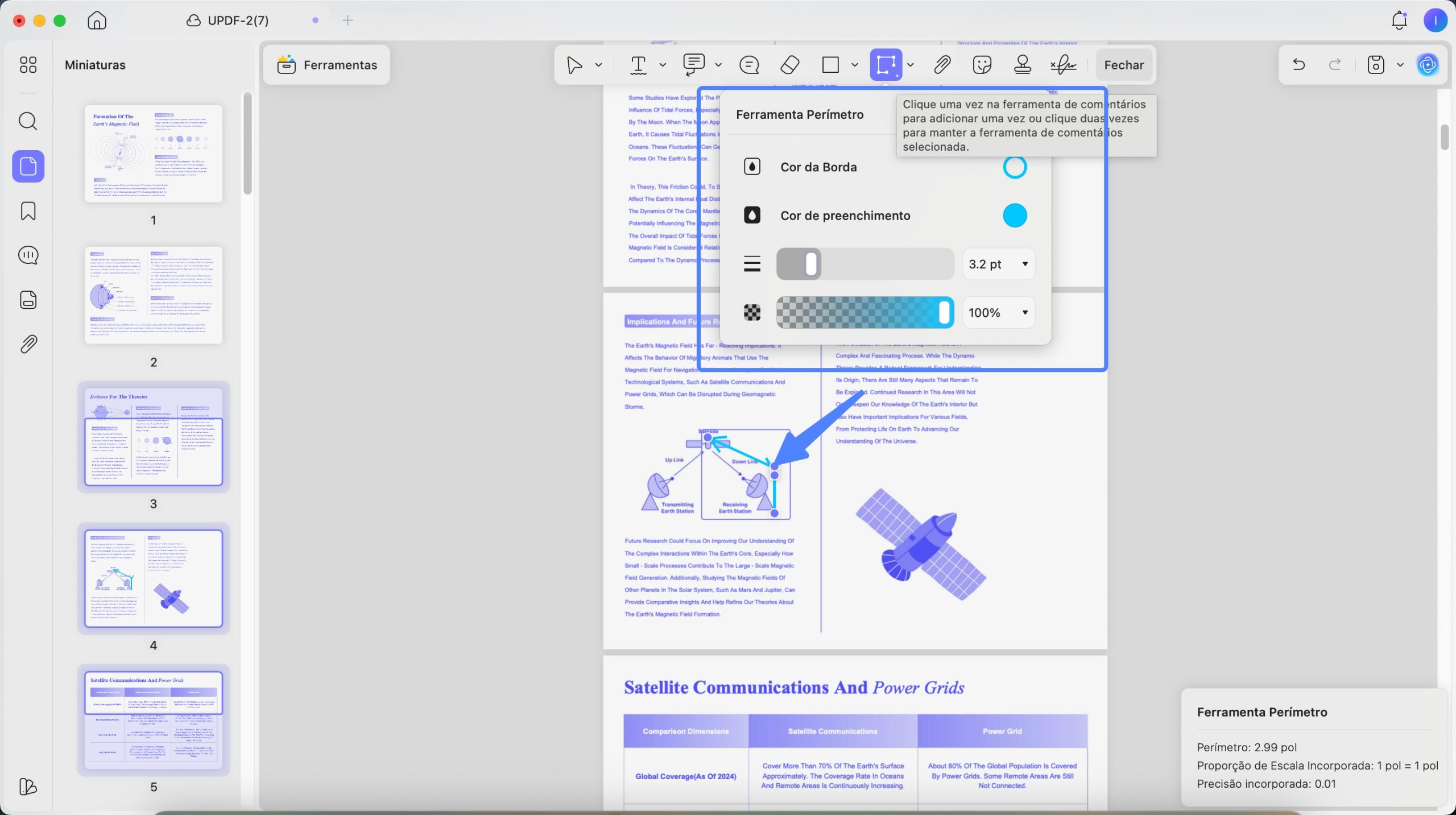Click 'Global Coverage(As Of 2024)' table cell
This screenshot has width=1456, height=815.
point(686,776)
